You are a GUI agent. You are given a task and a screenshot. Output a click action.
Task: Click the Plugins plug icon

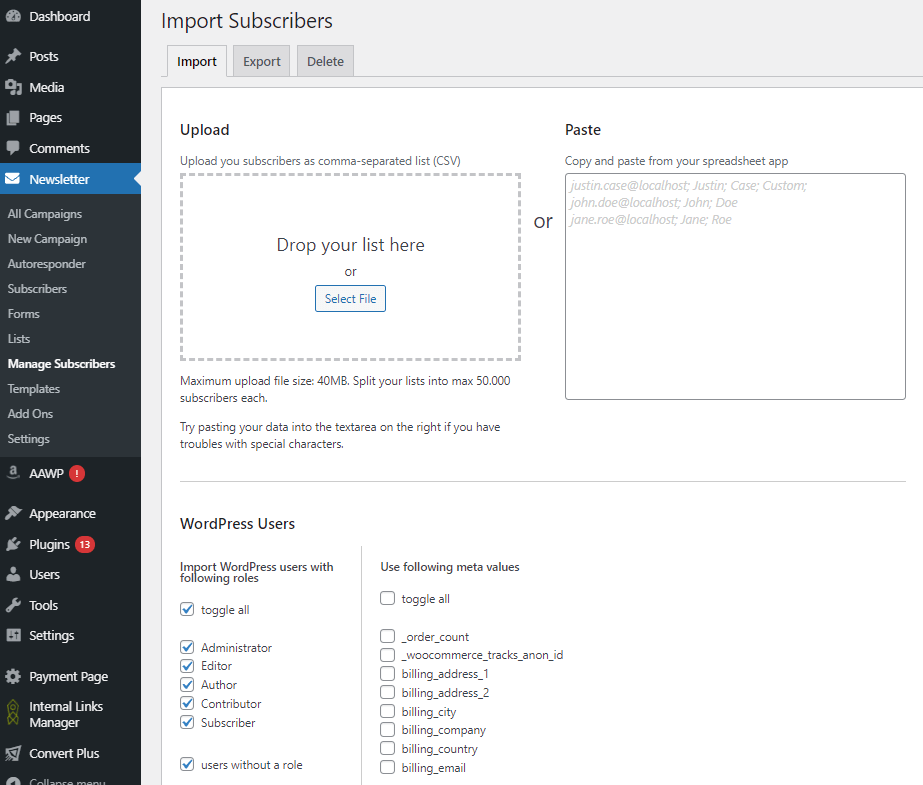click(13, 545)
